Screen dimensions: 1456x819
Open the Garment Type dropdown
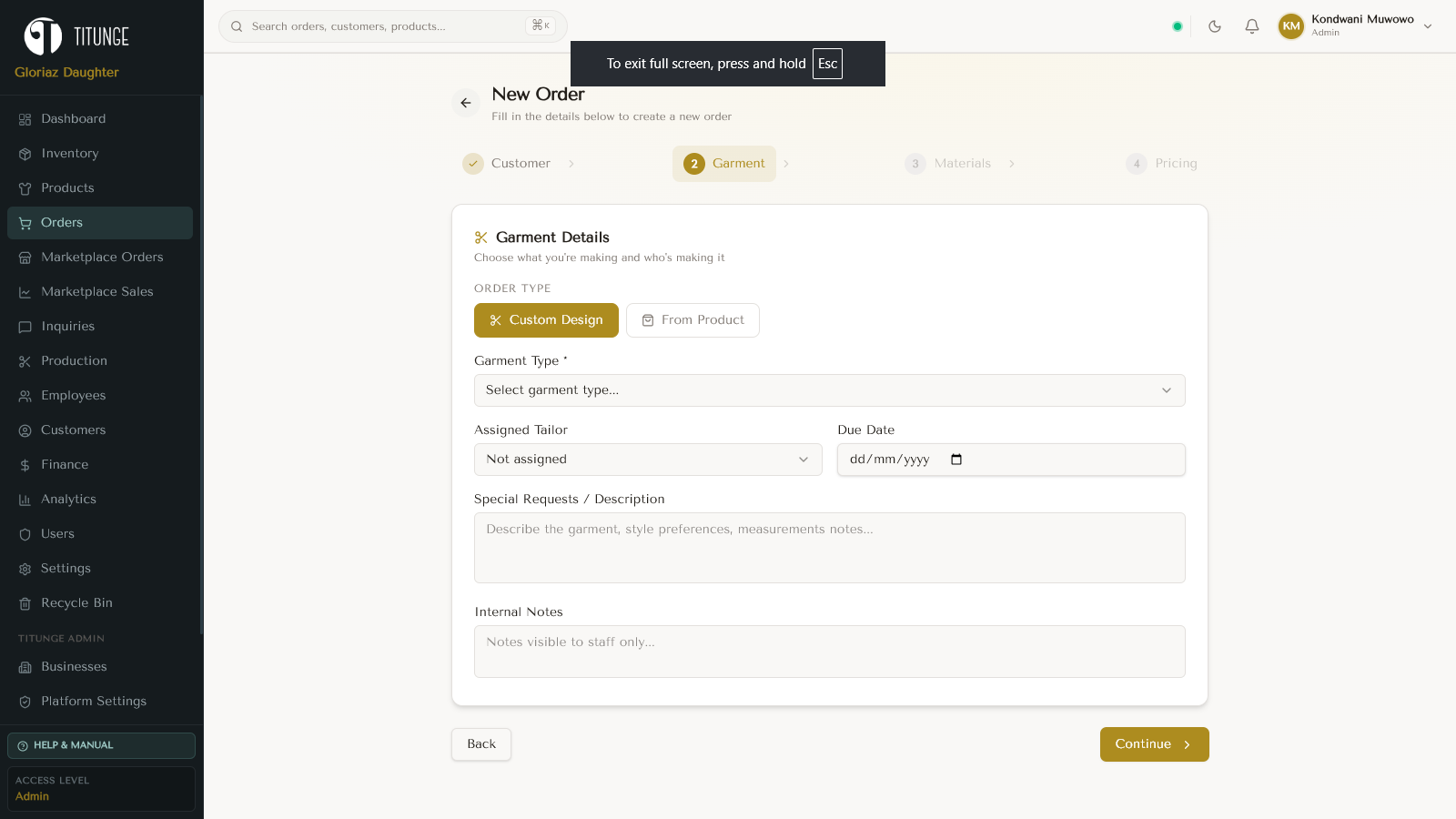point(830,390)
